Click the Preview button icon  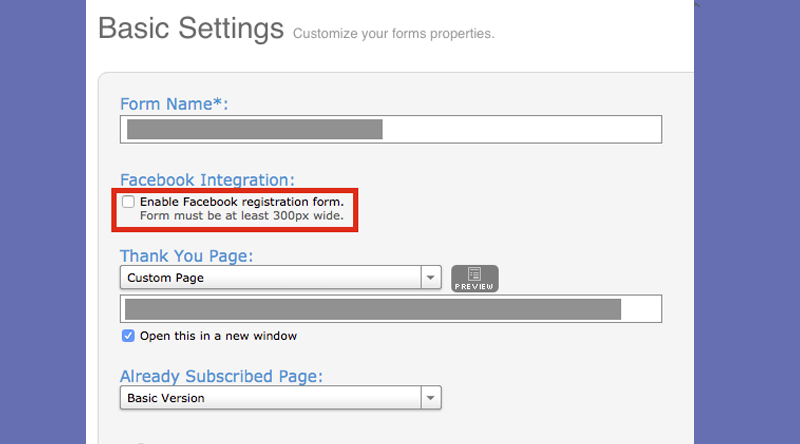pyautogui.click(x=474, y=279)
